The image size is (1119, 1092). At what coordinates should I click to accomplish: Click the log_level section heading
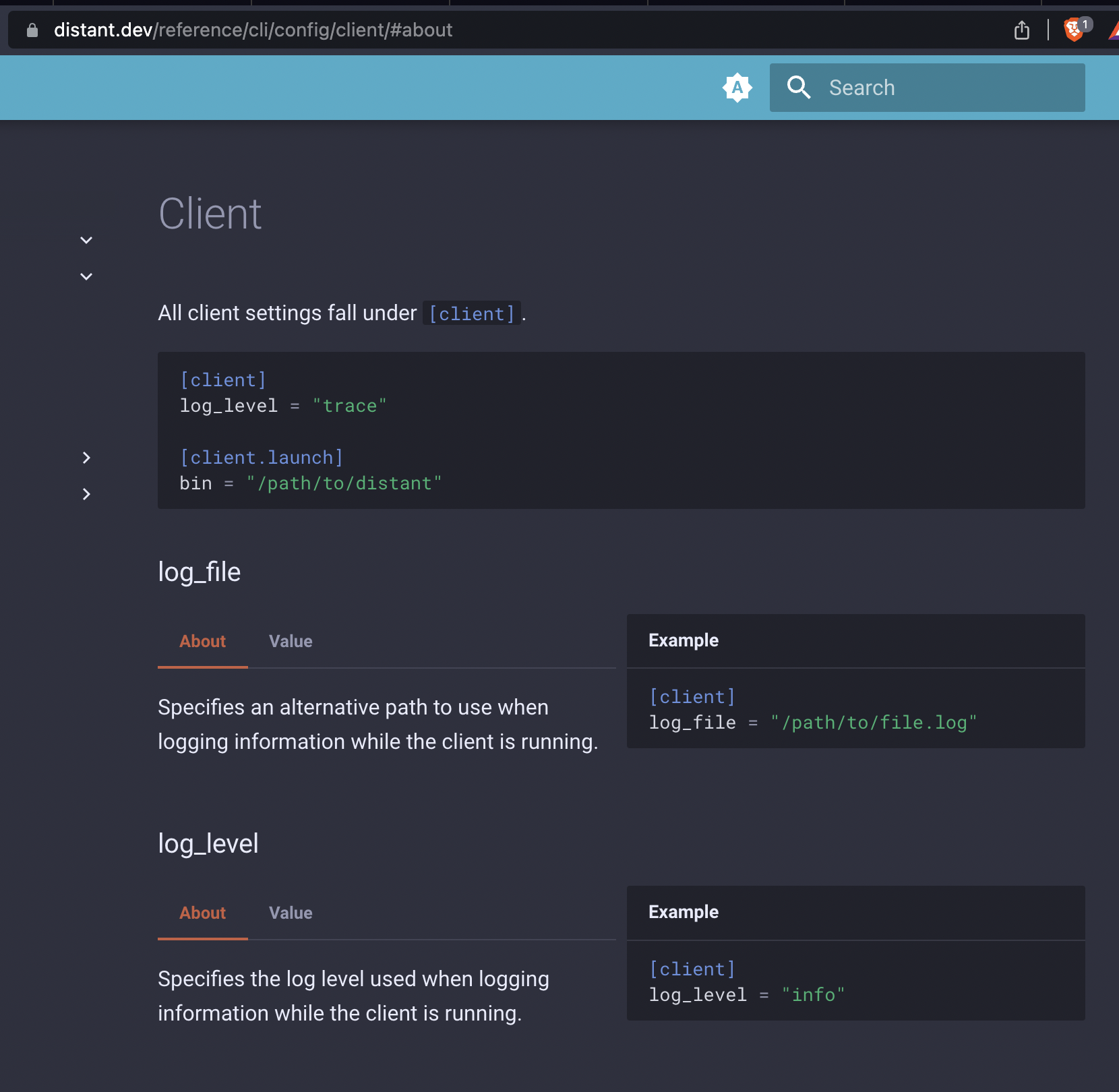208,844
